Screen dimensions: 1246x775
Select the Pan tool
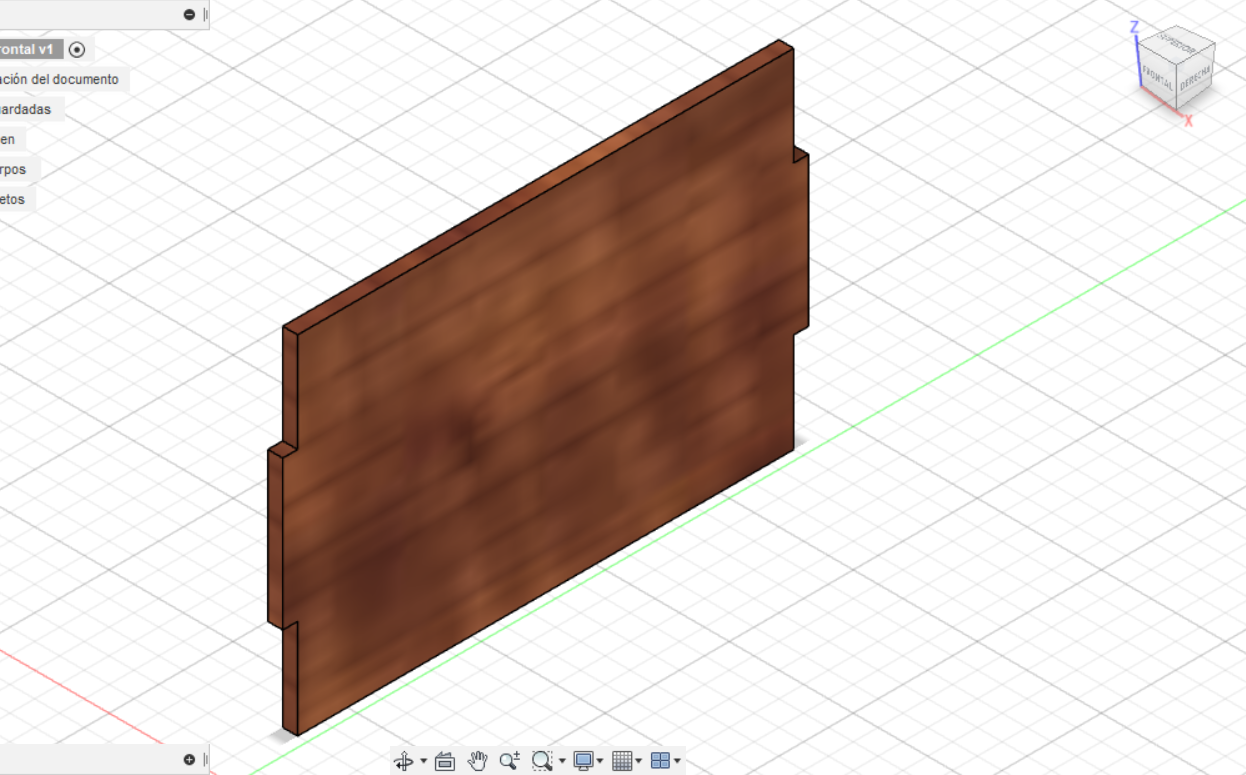coord(477,760)
